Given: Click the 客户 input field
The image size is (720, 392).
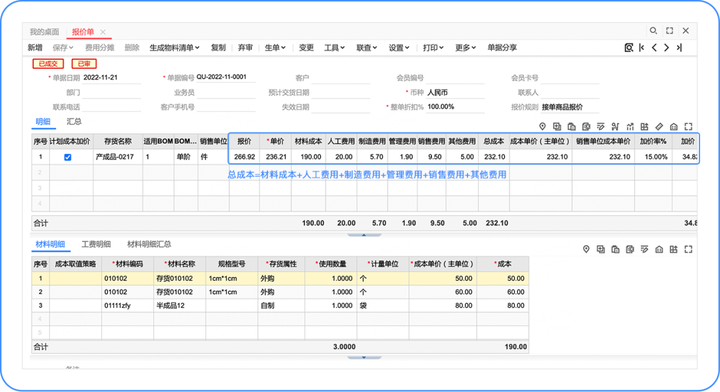Looking at the screenshot, I should coord(341,78).
